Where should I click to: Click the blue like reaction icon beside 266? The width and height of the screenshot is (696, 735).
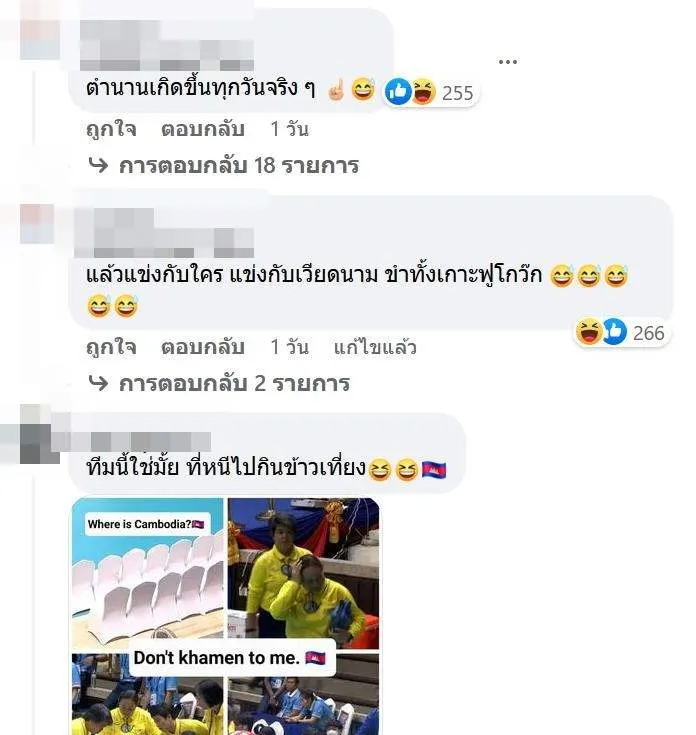coord(614,332)
